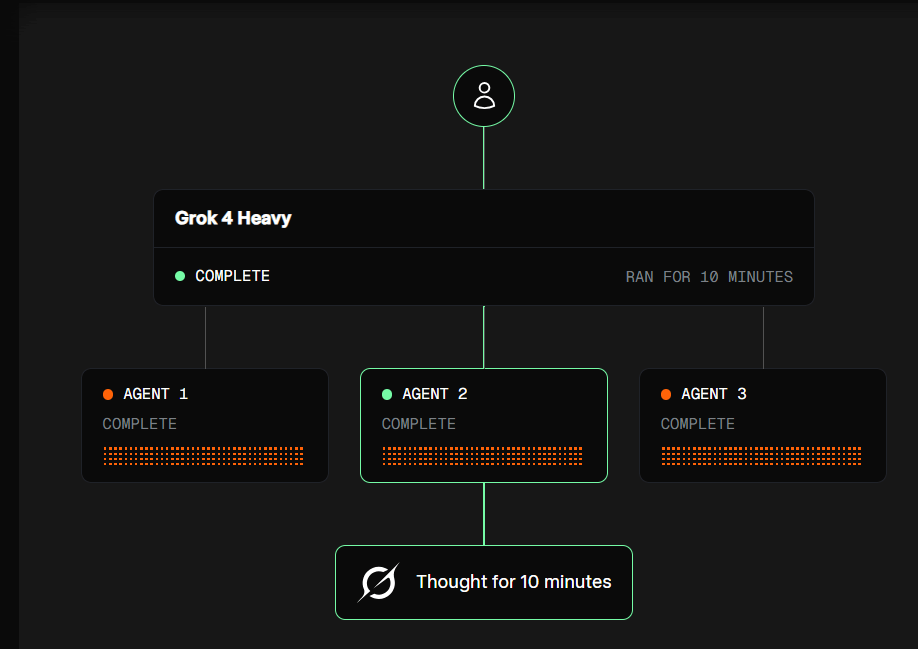Click the green status dot of Agent 2
Screen dimensions: 918x649
click(386, 394)
